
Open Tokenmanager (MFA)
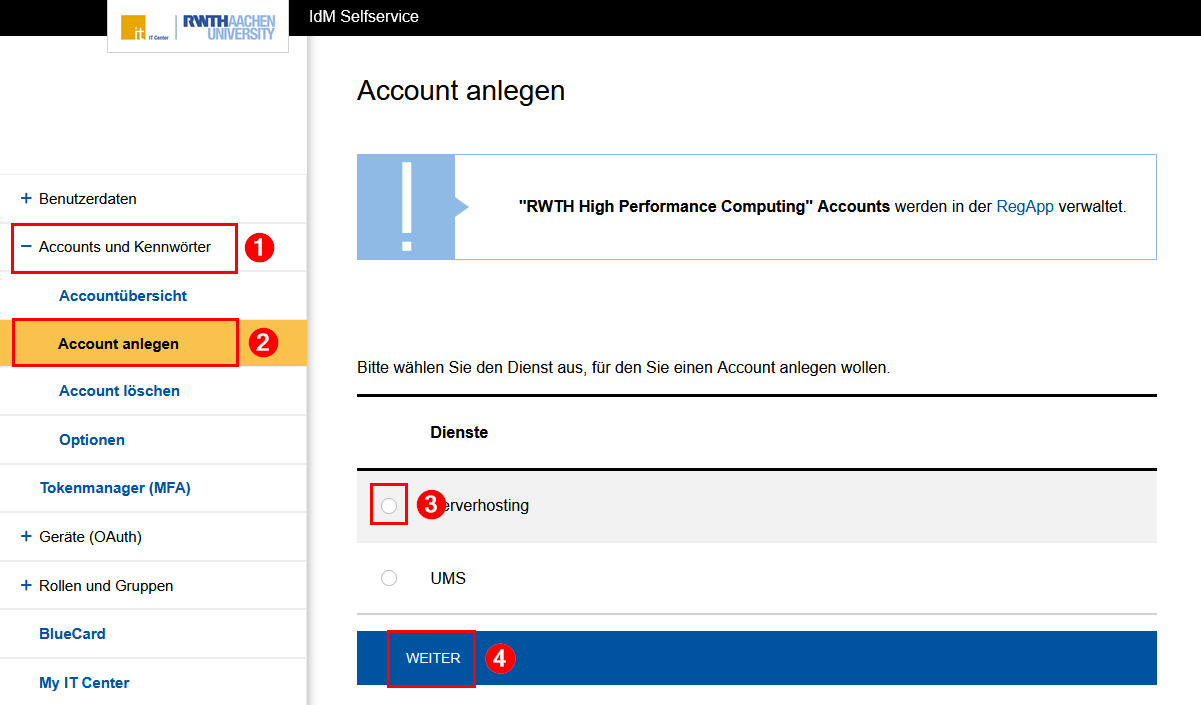pos(118,487)
